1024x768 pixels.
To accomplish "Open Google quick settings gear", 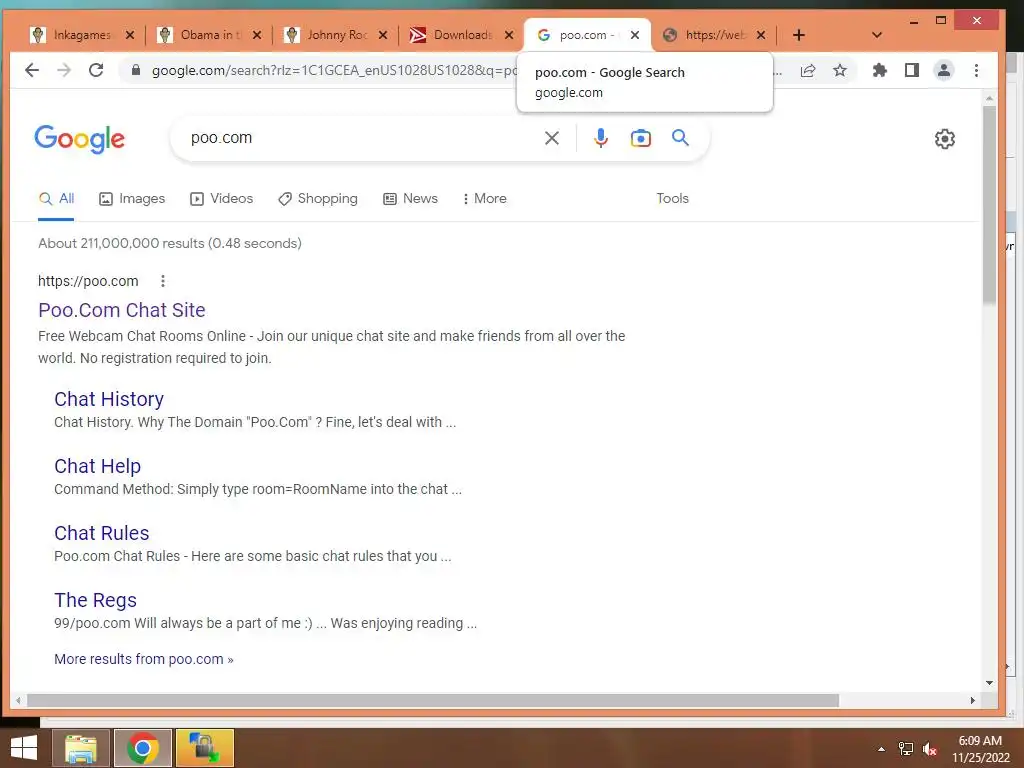I will (x=944, y=138).
